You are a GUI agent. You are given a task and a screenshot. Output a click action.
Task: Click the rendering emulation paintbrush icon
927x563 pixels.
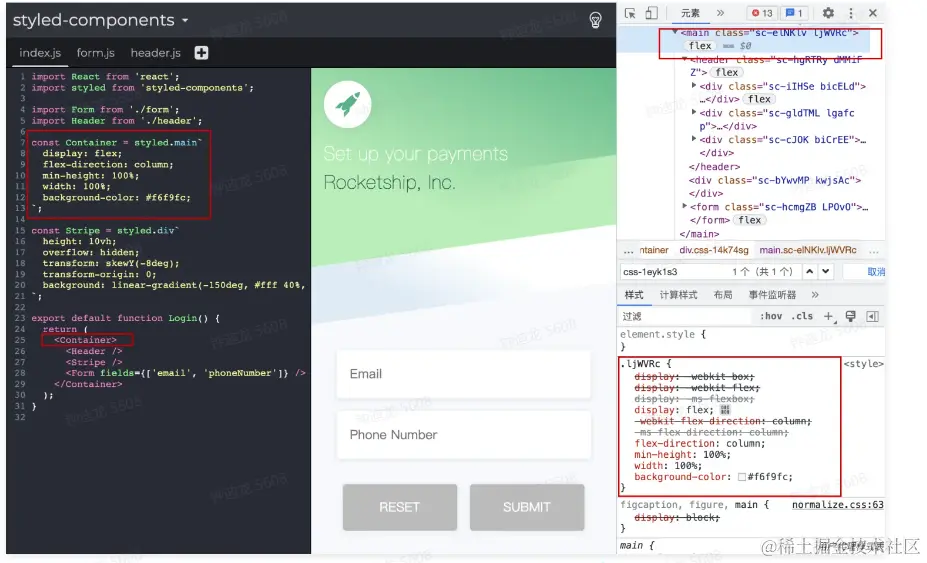coord(850,316)
